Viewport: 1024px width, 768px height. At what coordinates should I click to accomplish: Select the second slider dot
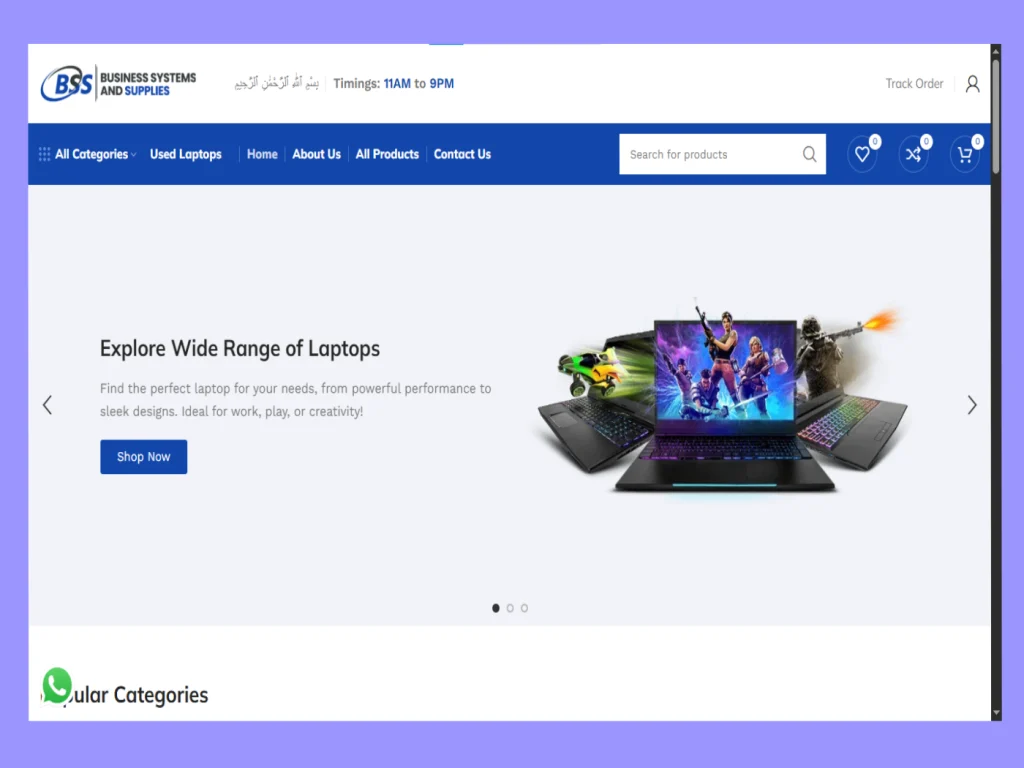[x=510, y=608]
